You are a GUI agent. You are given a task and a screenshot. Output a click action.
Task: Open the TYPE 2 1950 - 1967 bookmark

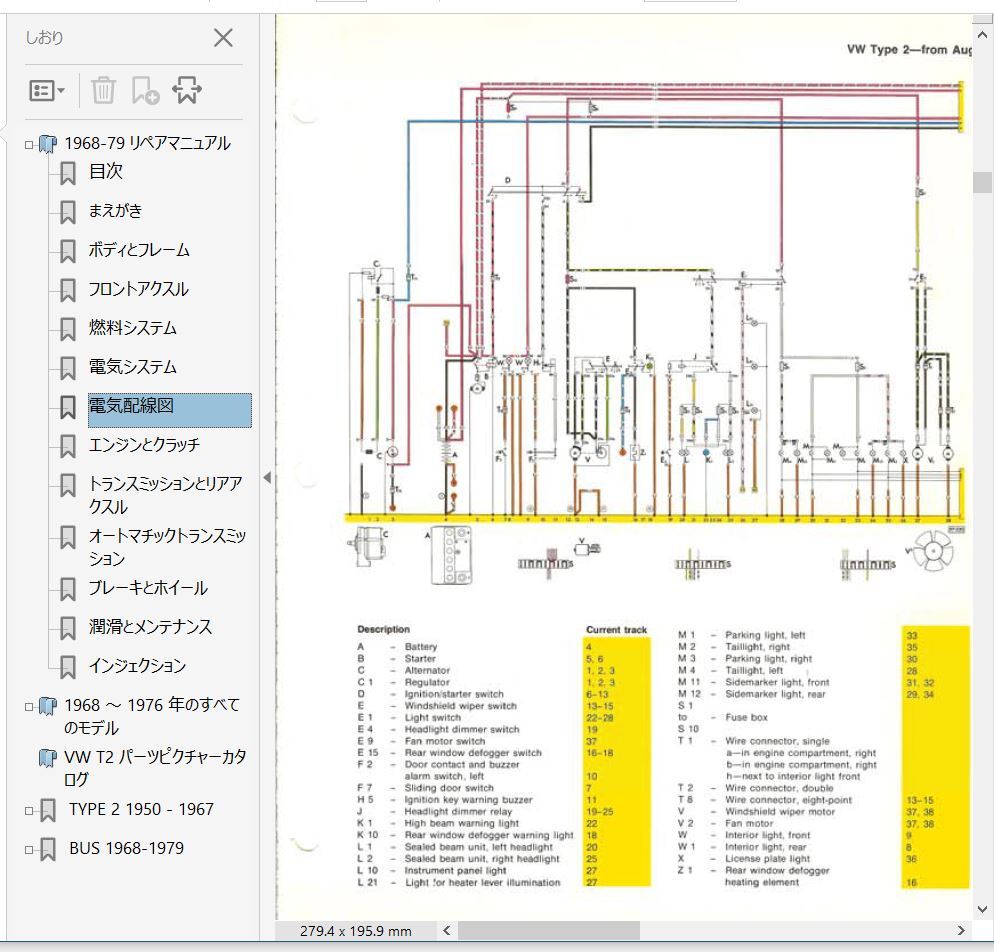(141, 810)
